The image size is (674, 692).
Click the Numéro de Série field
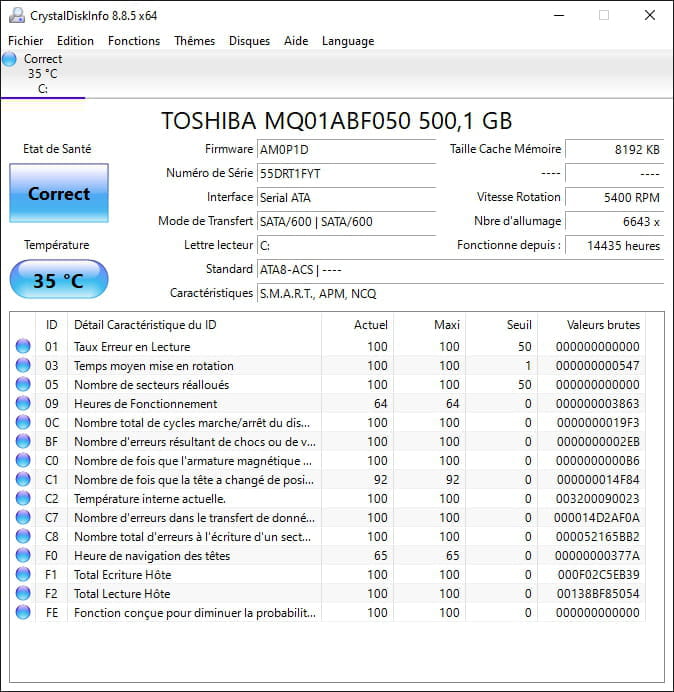coord(346,173)
